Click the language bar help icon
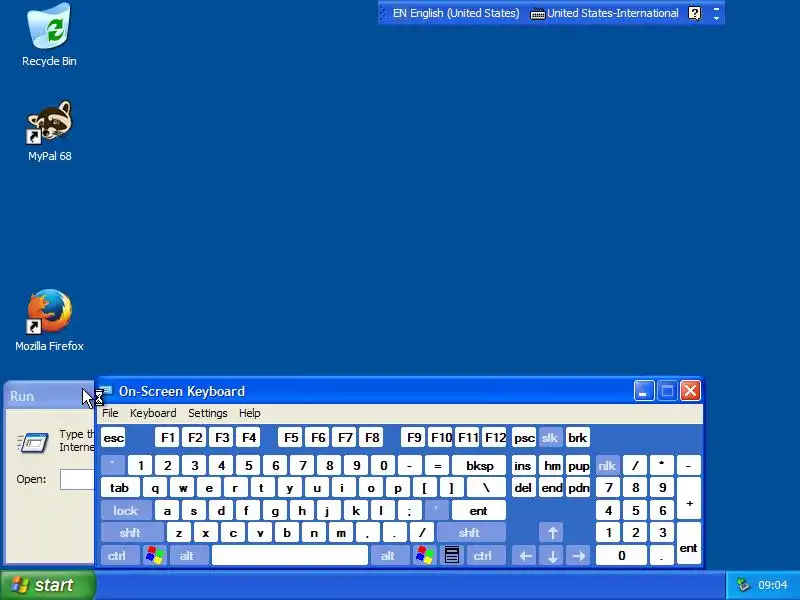This screenshot has width=800, height=600. [694, 13]
